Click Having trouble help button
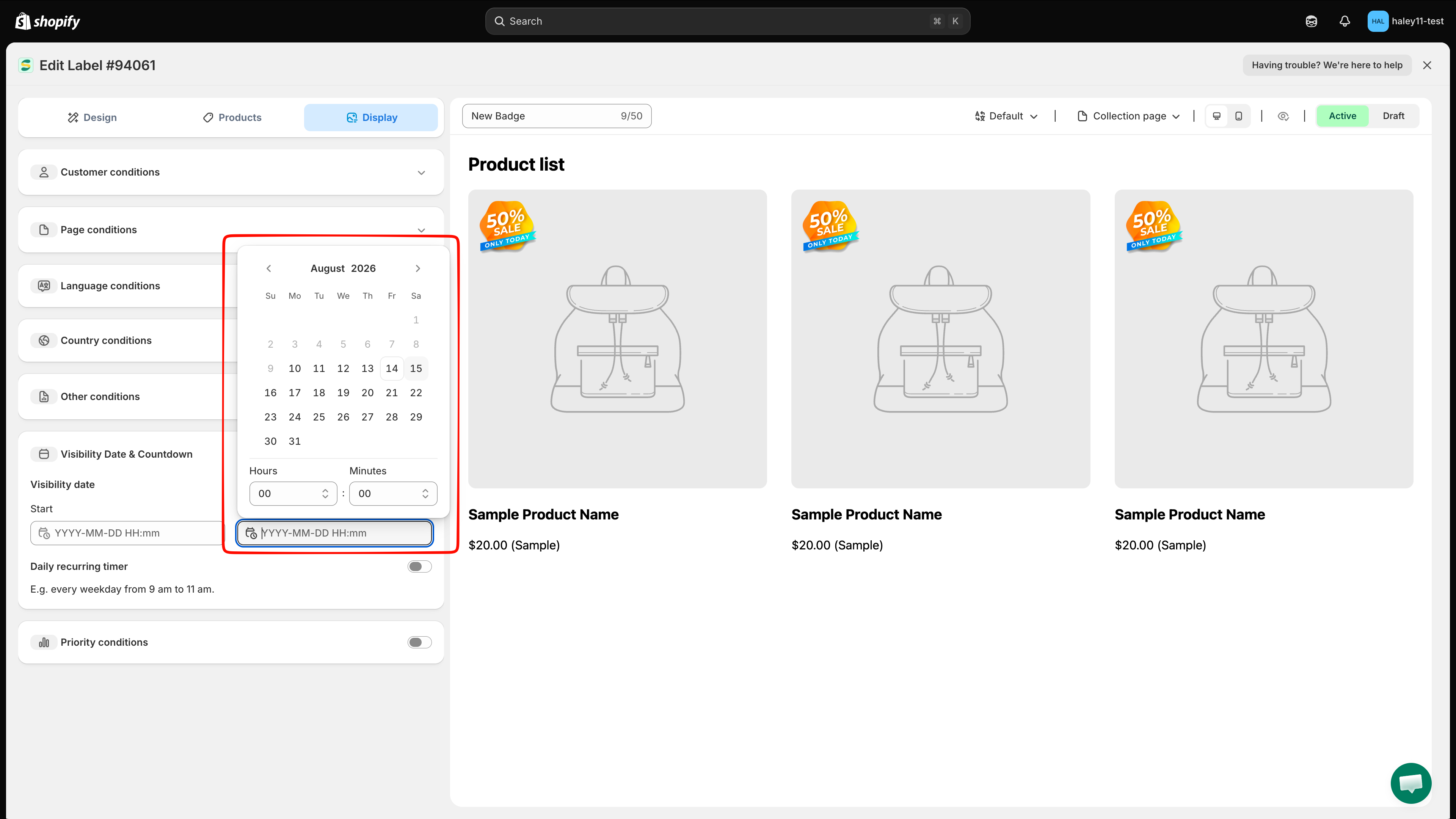Image resolution: width=1456 pixels, height=819 pixels. coord(1327,65)
